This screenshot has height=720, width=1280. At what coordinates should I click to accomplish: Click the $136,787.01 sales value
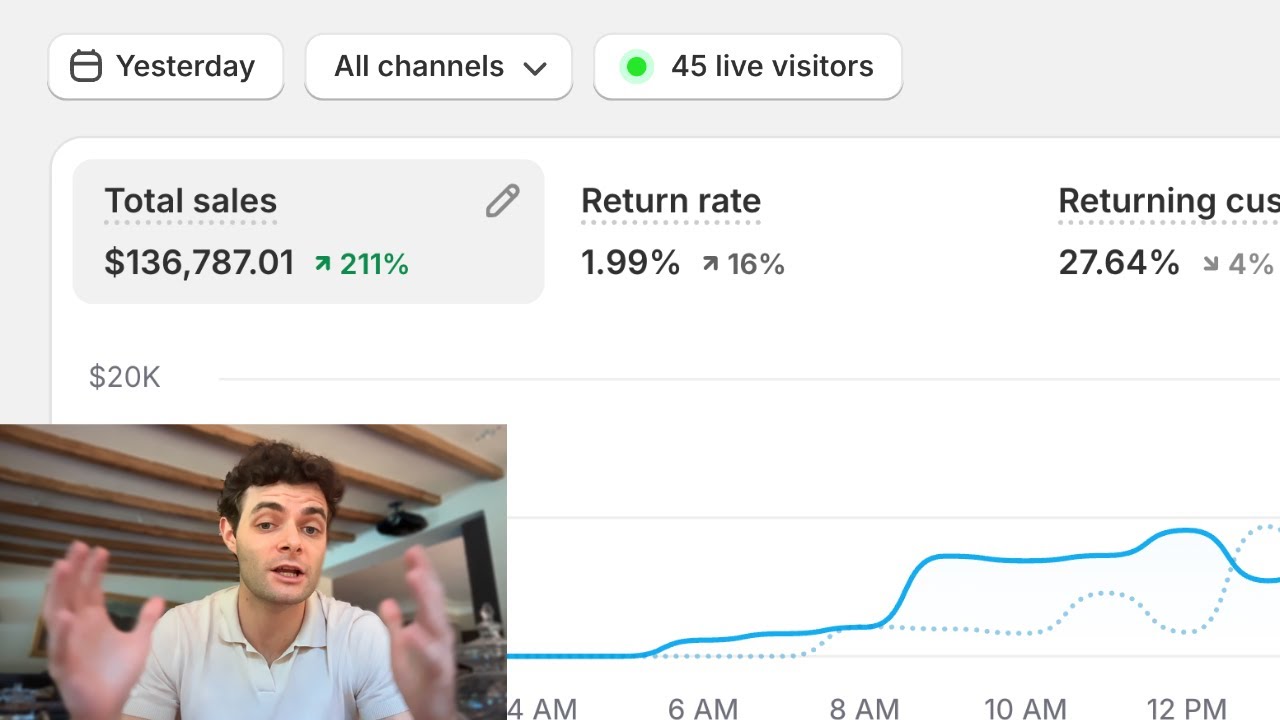pos(199,263)
